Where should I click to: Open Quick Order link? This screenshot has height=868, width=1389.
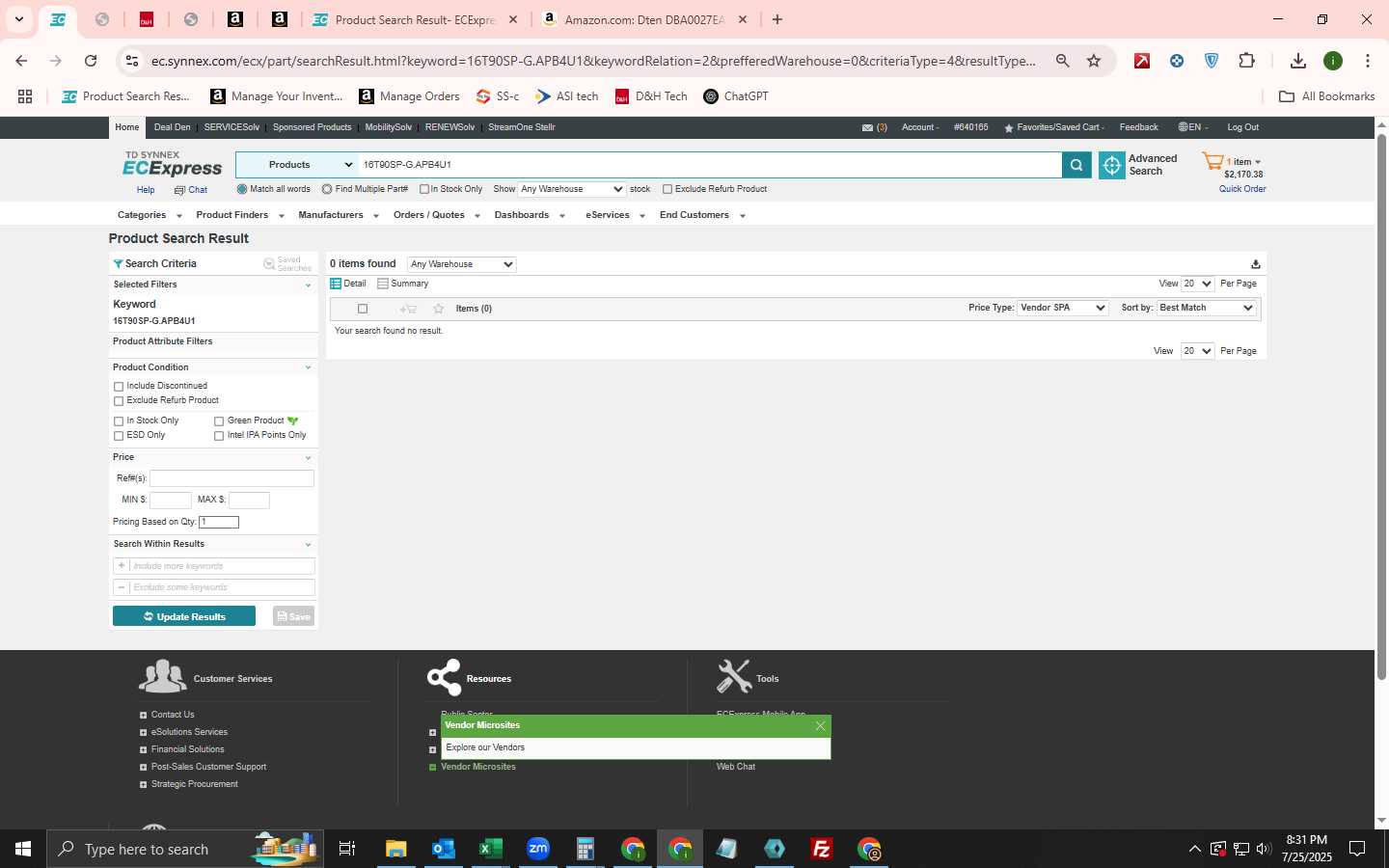pyautogui.click(x=1242, y=189)
